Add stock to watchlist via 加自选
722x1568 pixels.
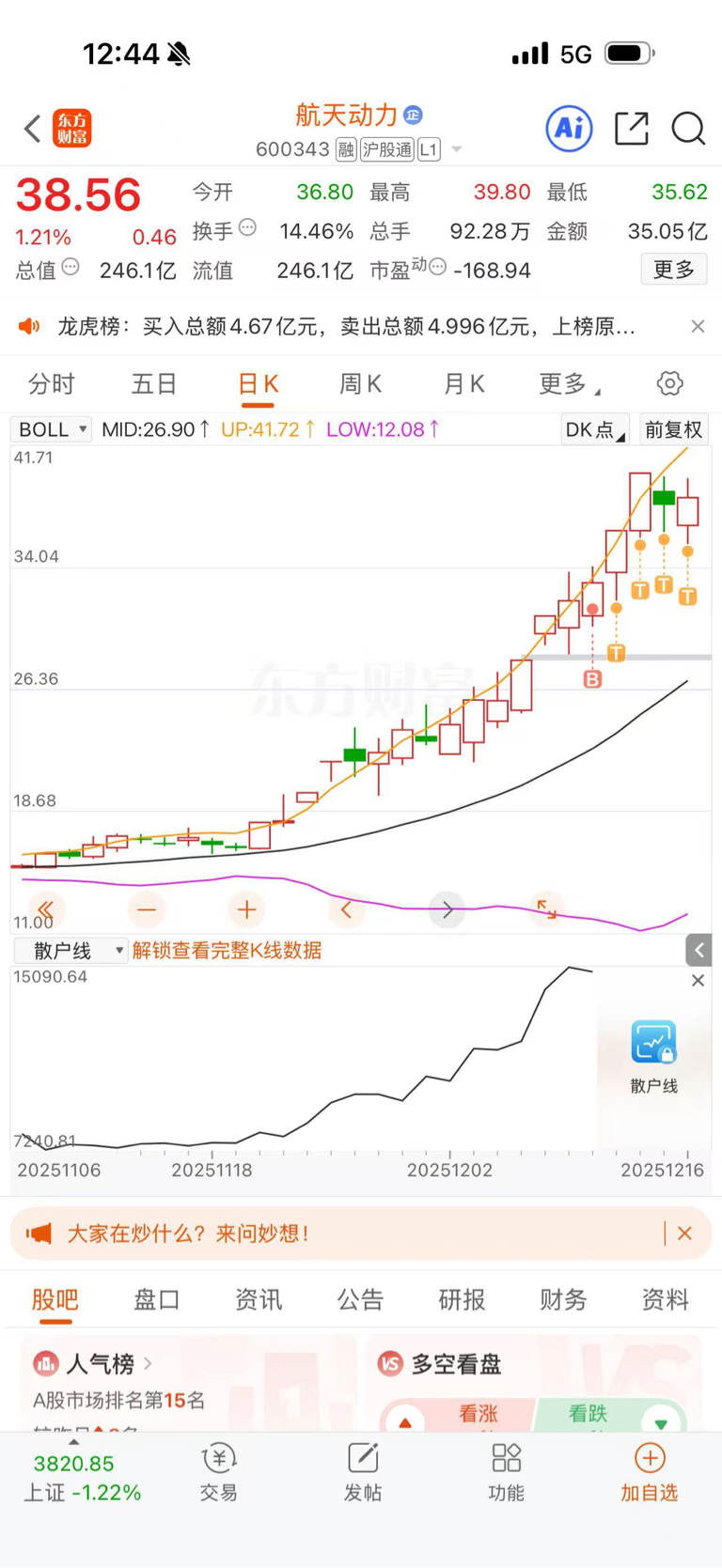(x=650, y=1472)
